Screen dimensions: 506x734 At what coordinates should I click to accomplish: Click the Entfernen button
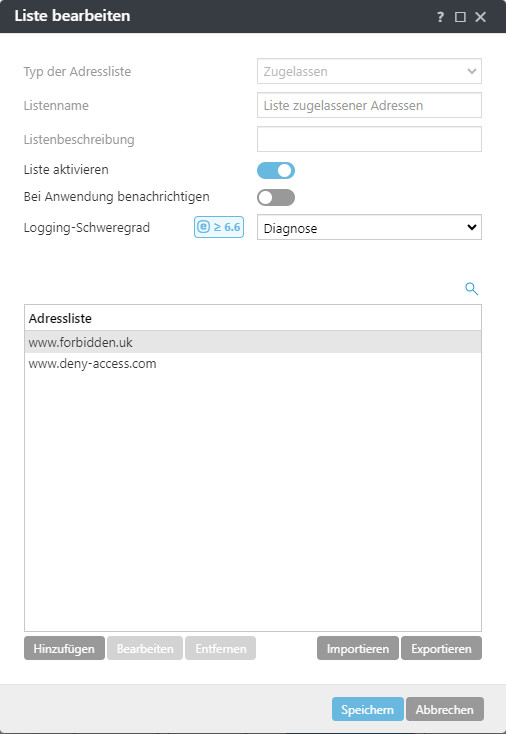pos(220,648)
